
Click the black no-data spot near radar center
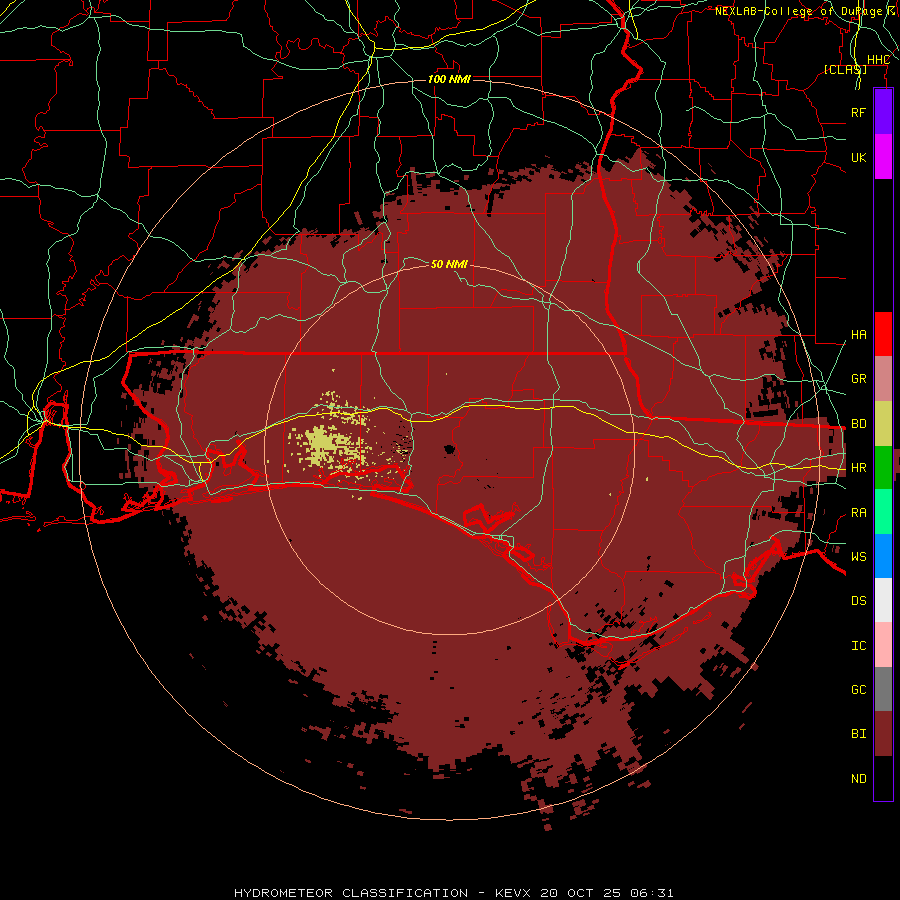pyautogui.click(x=449, y=449)
